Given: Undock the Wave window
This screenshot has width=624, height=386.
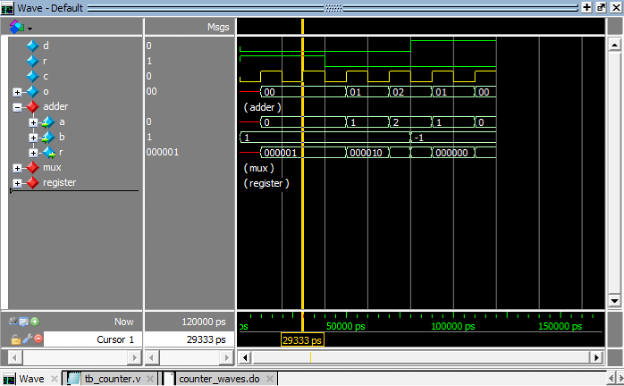Looking at the screenshot, I should pyautogui.click(x=601, y=7).
